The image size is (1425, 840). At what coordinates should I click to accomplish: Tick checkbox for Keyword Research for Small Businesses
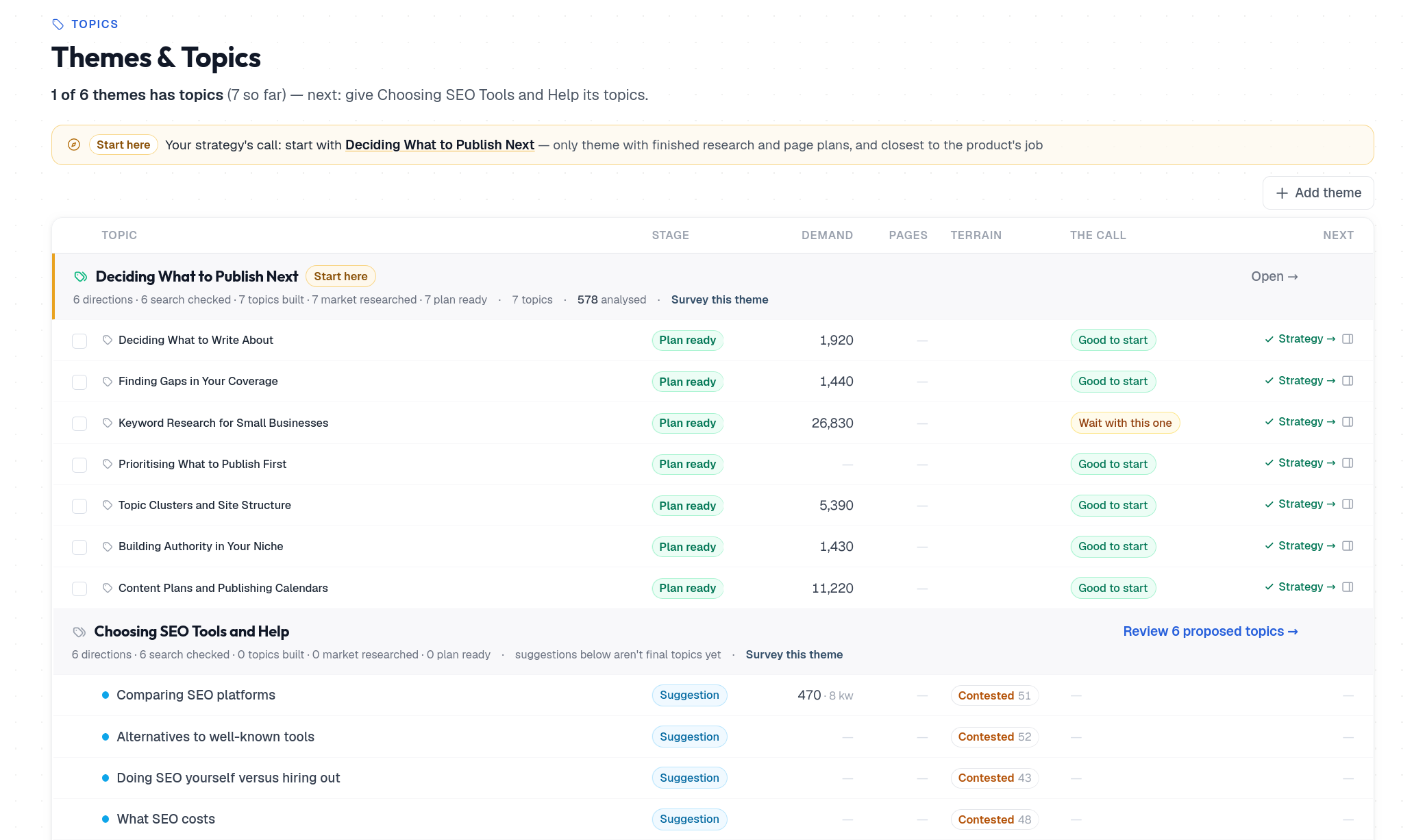tap(79, 423)
